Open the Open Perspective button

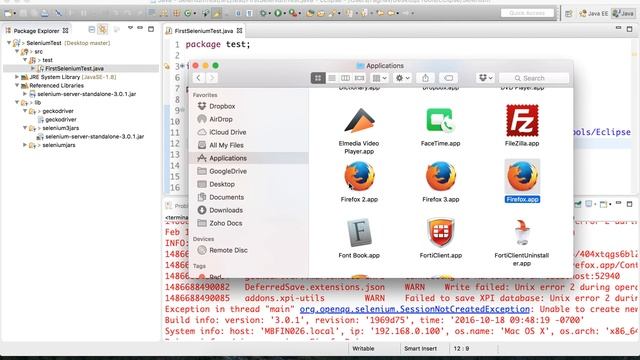(569, 13)
